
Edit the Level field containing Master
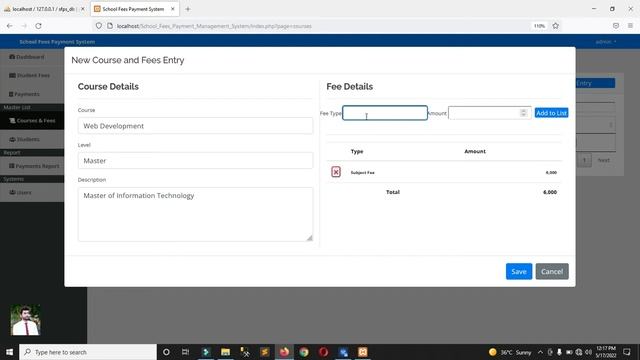point(195,160)
